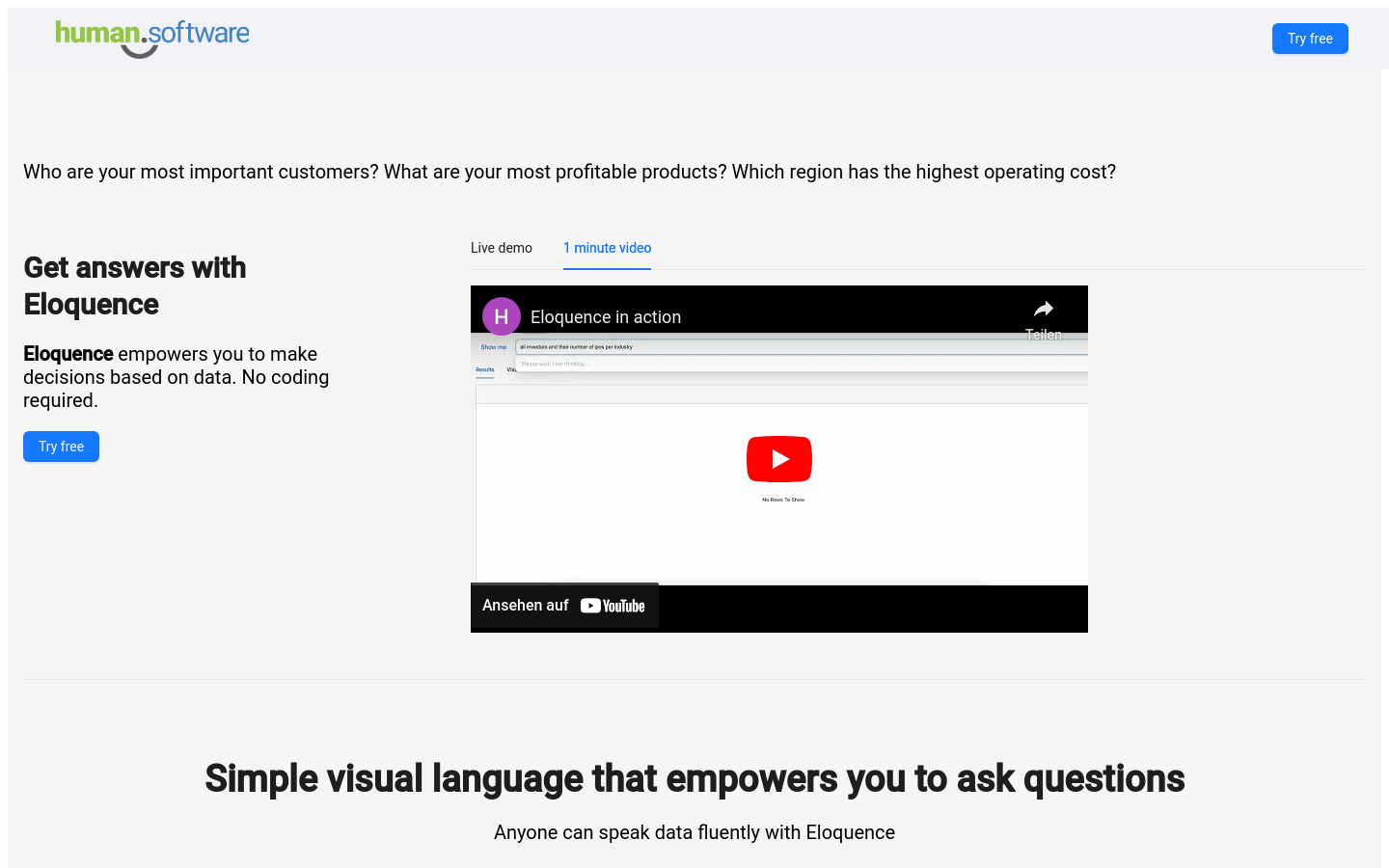Click Ansehen auf YouTube label
Viewport: 1389px width, 868px height.
click(x=564, y=606)
